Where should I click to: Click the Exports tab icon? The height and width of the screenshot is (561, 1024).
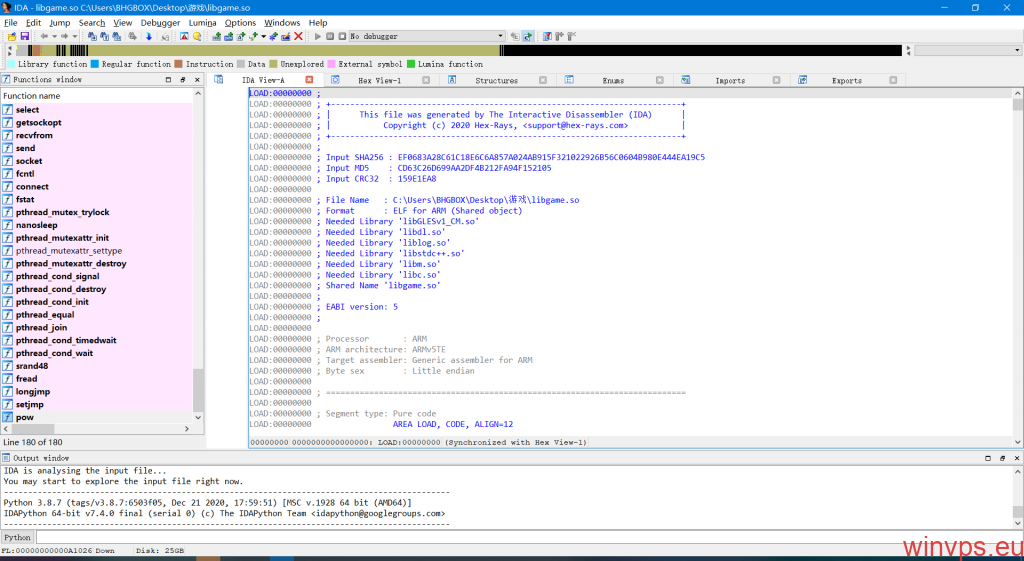coord(803,80)
